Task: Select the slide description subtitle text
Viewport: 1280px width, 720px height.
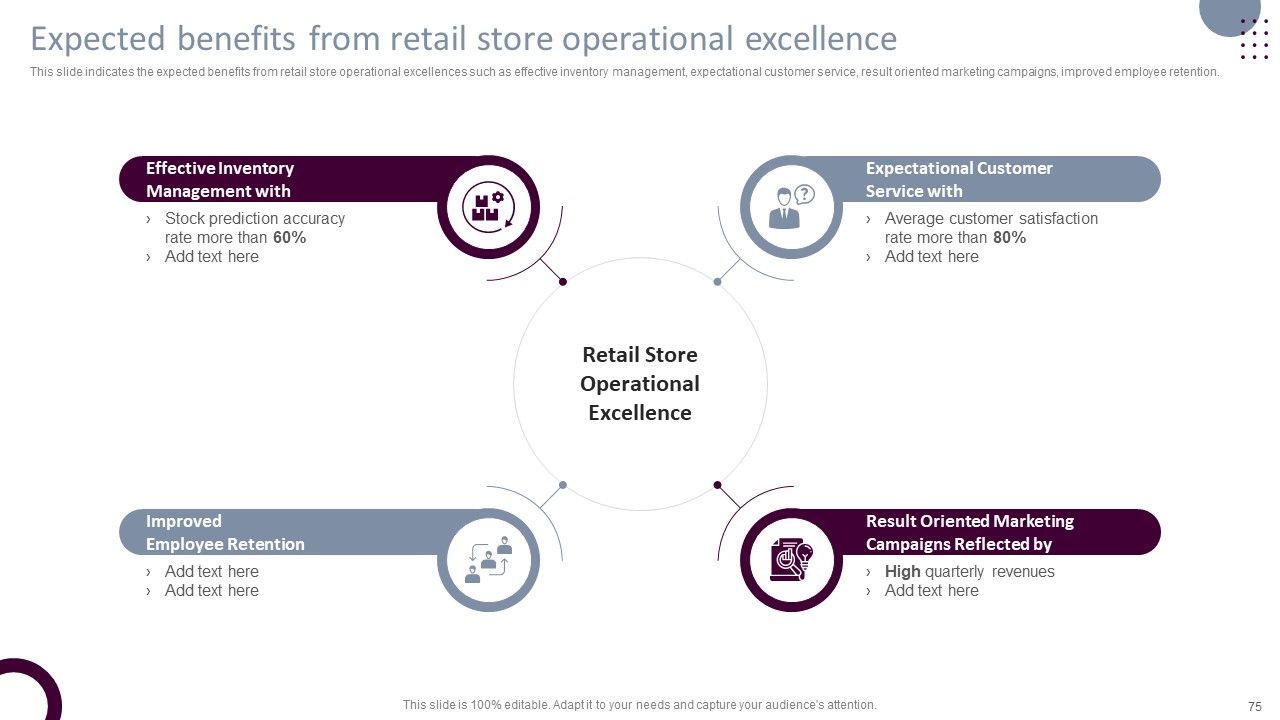Action: click(625, 72)
